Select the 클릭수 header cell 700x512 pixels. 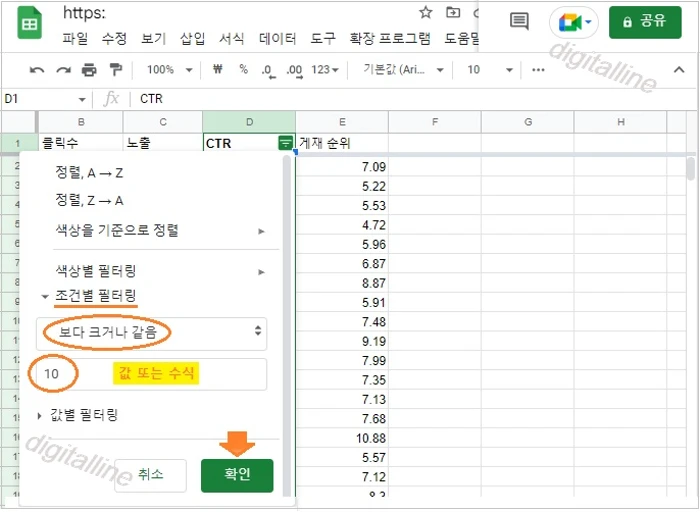[x=81, y=143]
